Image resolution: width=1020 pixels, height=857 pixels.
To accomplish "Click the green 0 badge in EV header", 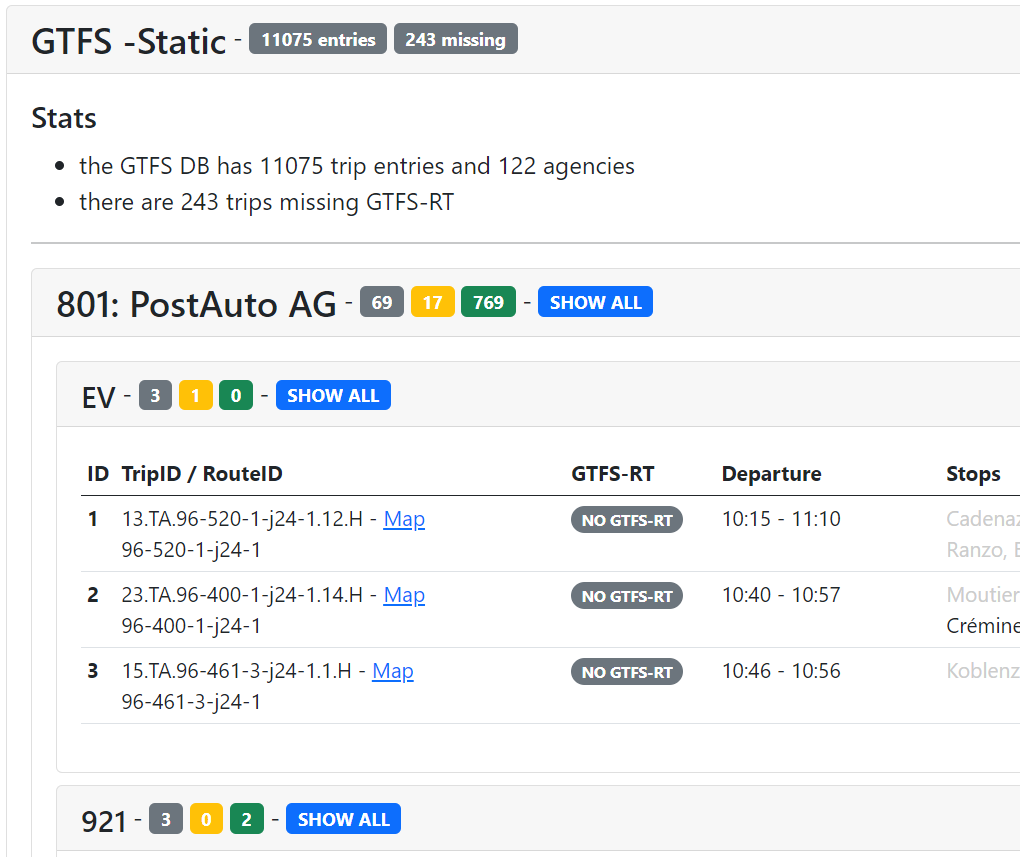I will point(236,395).
